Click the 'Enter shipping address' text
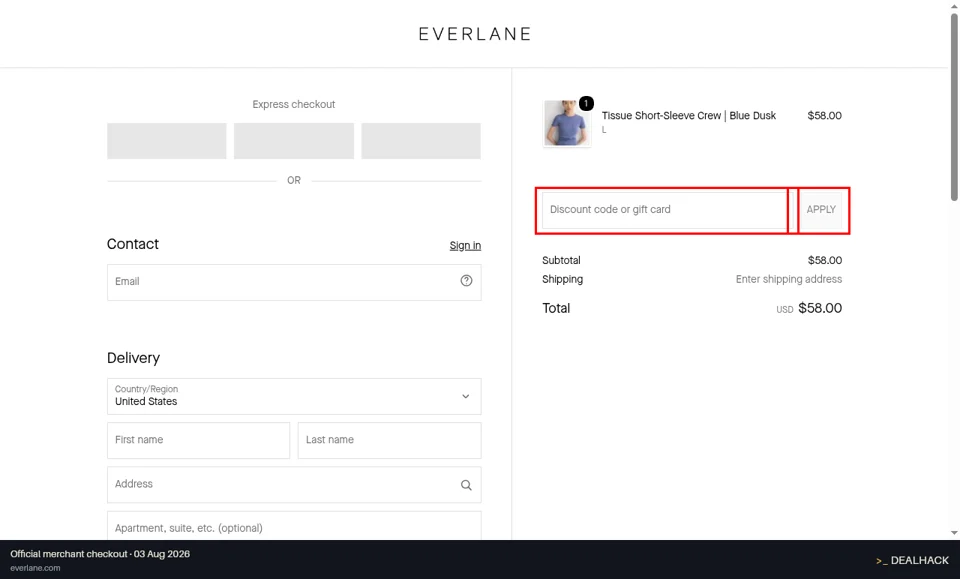The height and width of the screenshot is (579, 960). [789, 279]
